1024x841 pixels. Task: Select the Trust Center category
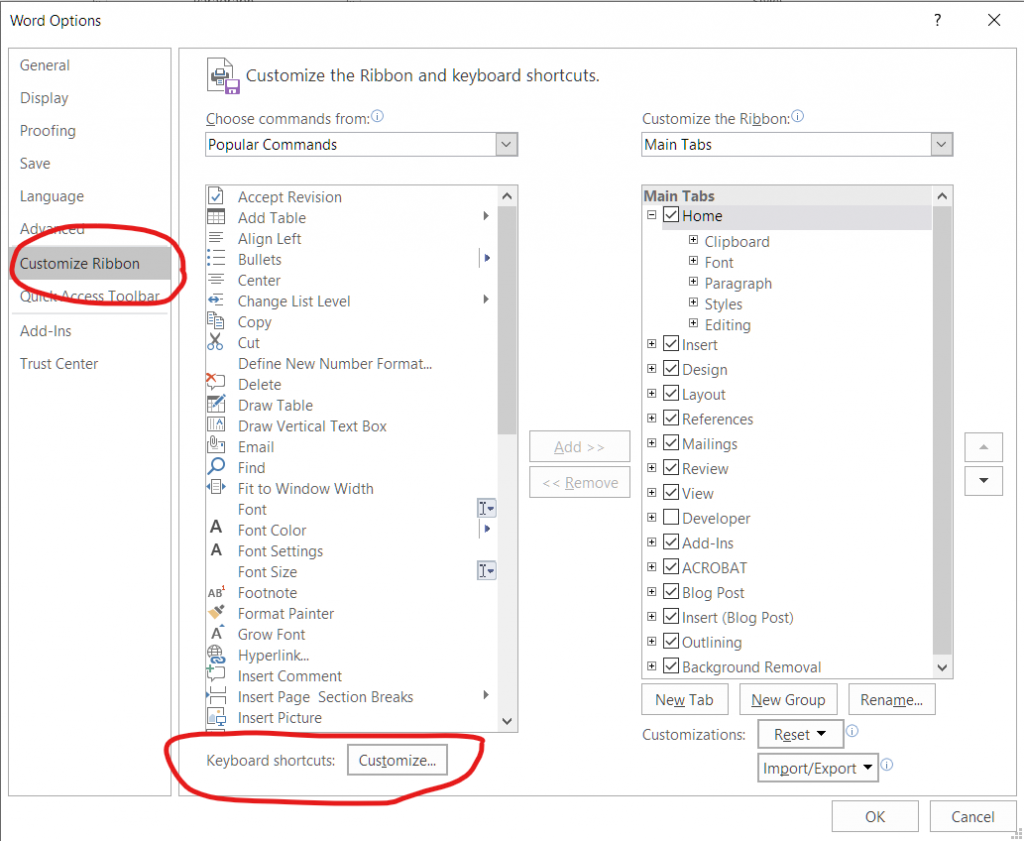(58, 363)
